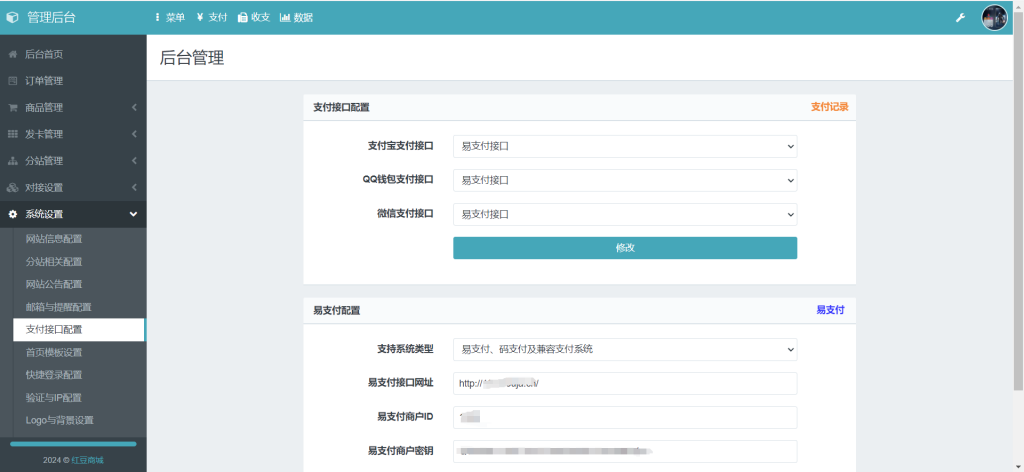The width and height of the screenshot is (1024, 472).
Task: Collapse the 系统设置 section arrow
Action: pyautogui.click(x=134, y=214)
